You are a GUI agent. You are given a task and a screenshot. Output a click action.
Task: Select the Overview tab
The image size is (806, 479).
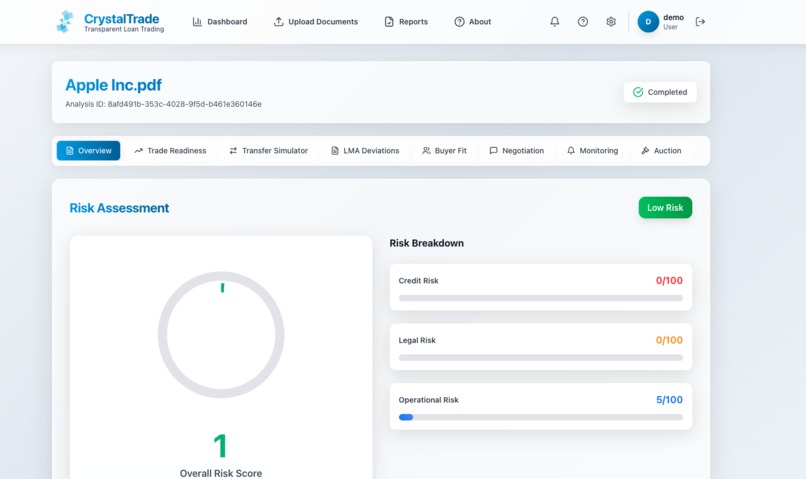[88, 151]
